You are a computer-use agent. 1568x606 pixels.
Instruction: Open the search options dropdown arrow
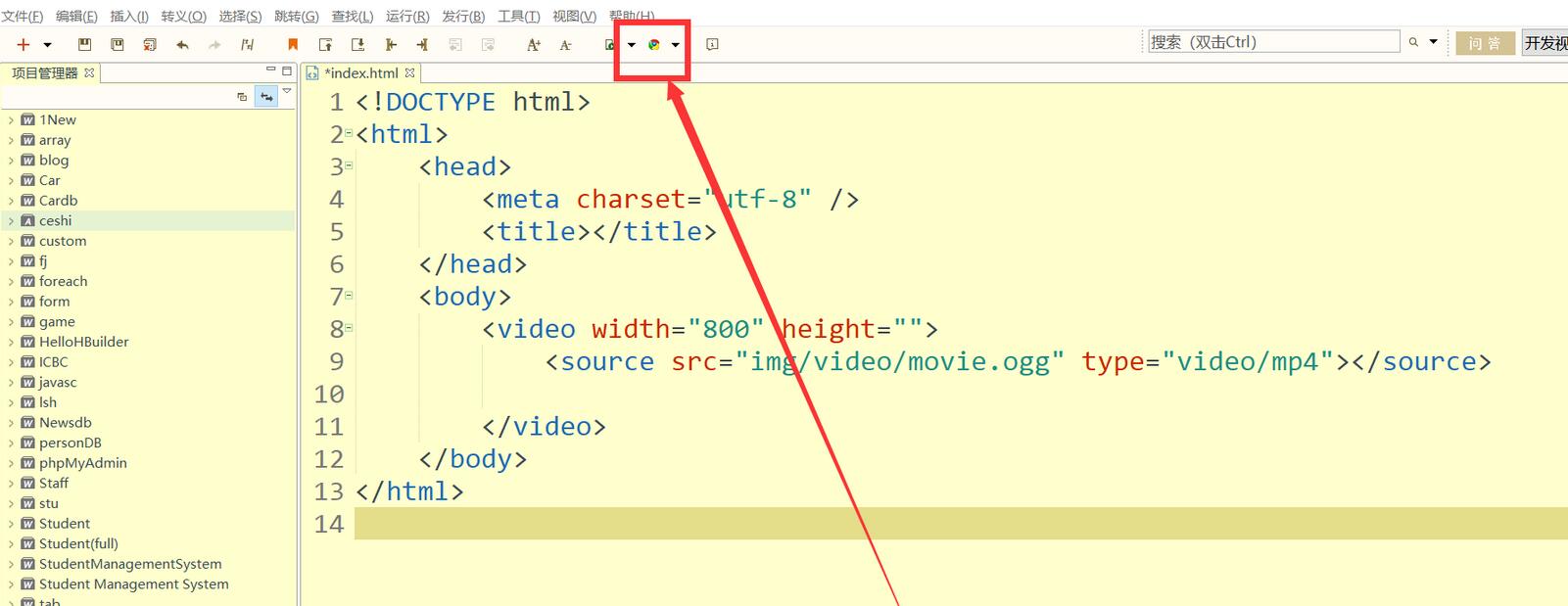tap(1434, 42)
